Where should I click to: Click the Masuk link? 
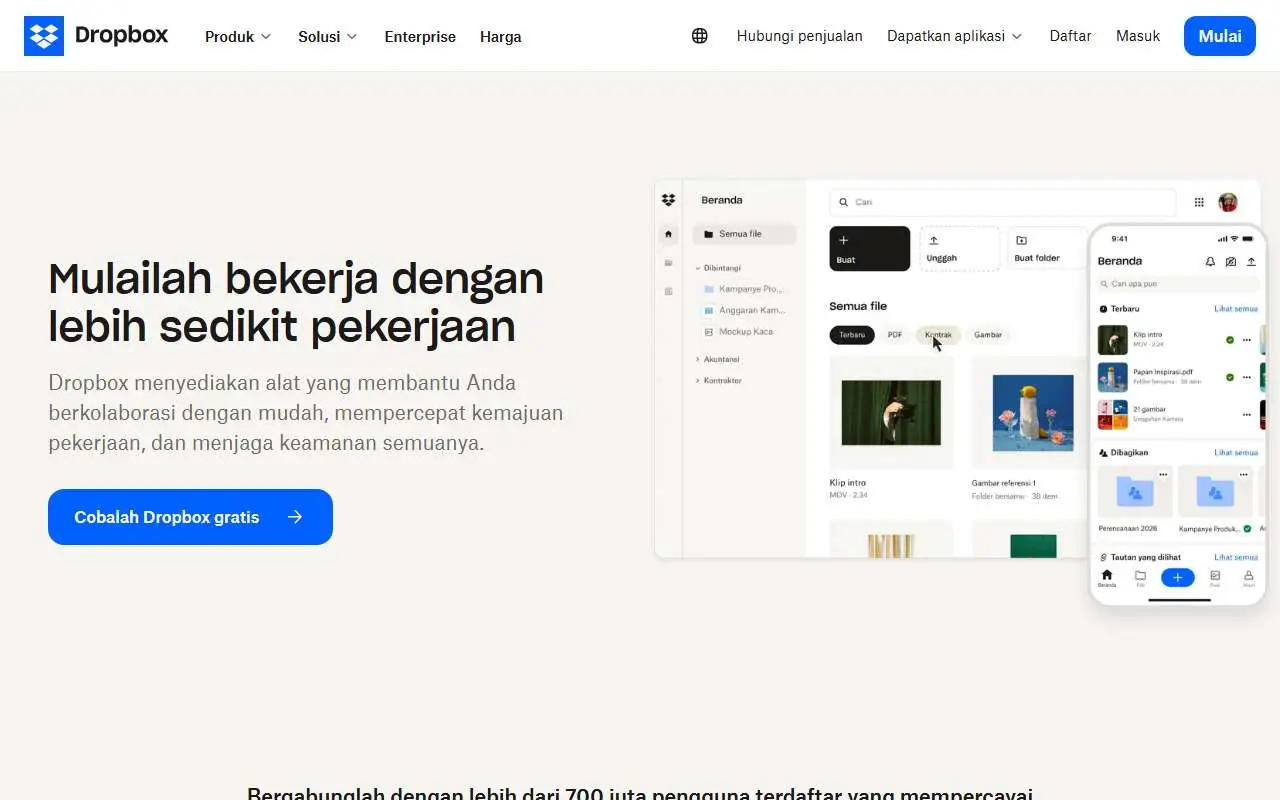point(1138,36)
